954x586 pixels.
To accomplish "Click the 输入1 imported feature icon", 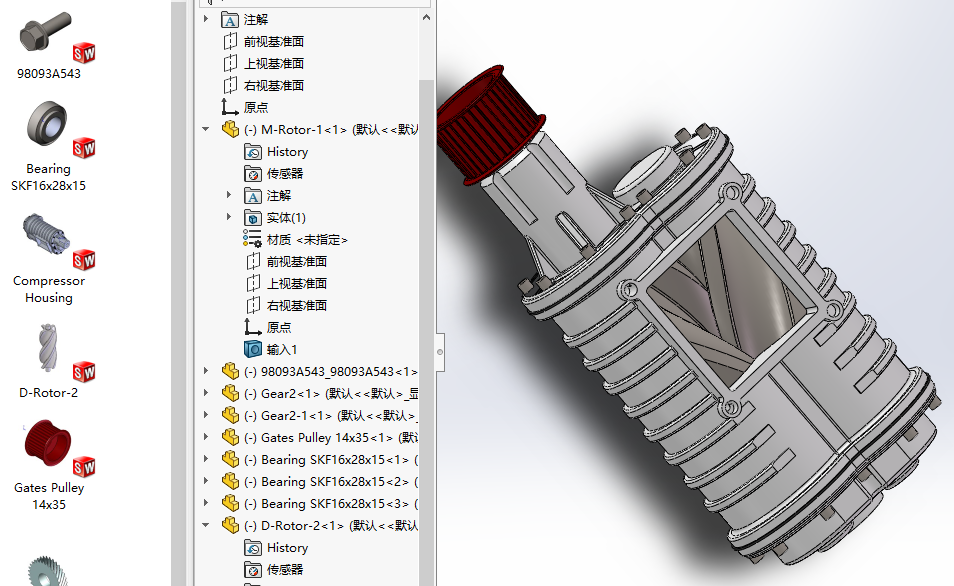I will pyautogui.click(x=253, y=349).
